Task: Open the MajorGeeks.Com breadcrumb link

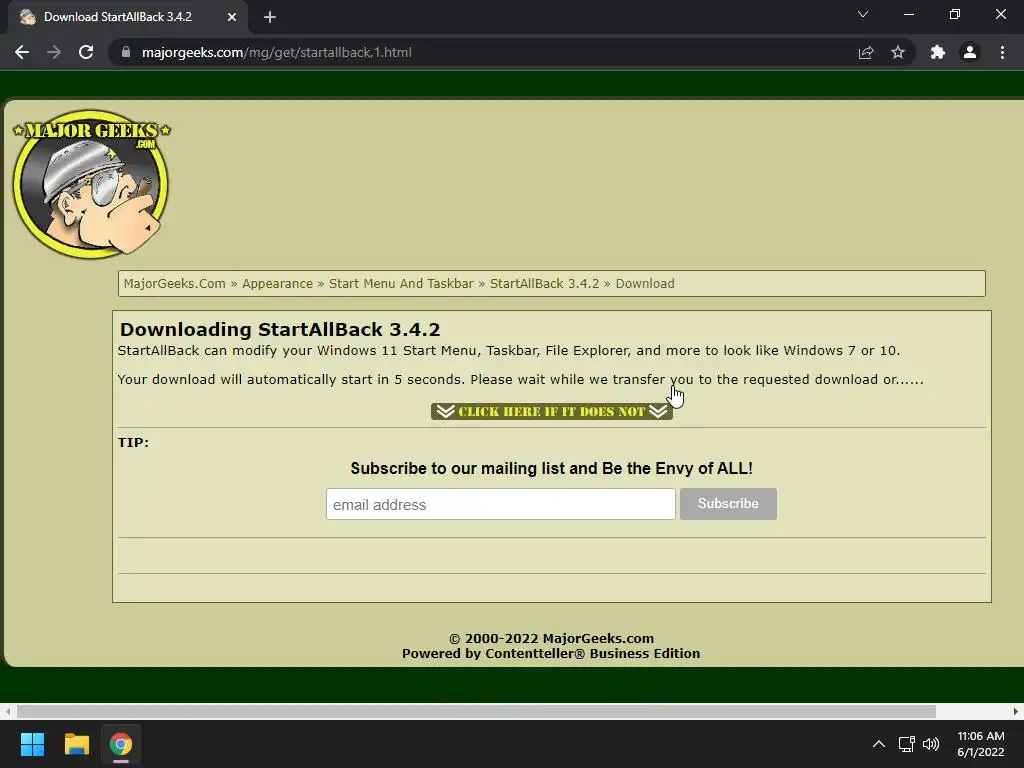Action: click(174, 283)
